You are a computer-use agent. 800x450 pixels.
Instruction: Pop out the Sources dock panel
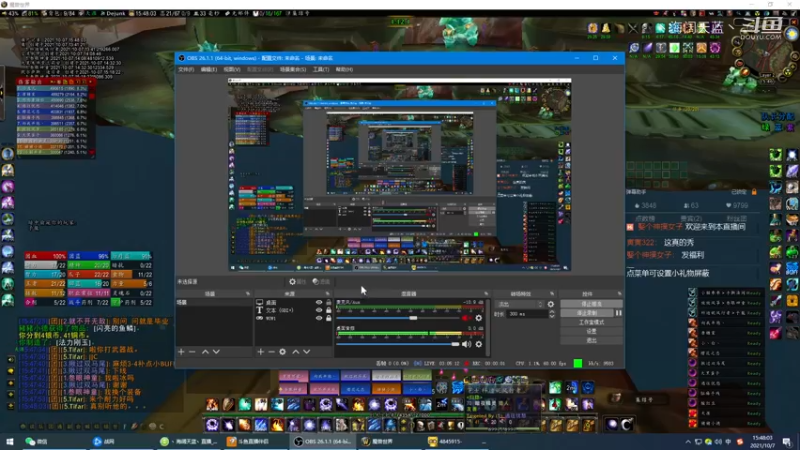point(328,294)
